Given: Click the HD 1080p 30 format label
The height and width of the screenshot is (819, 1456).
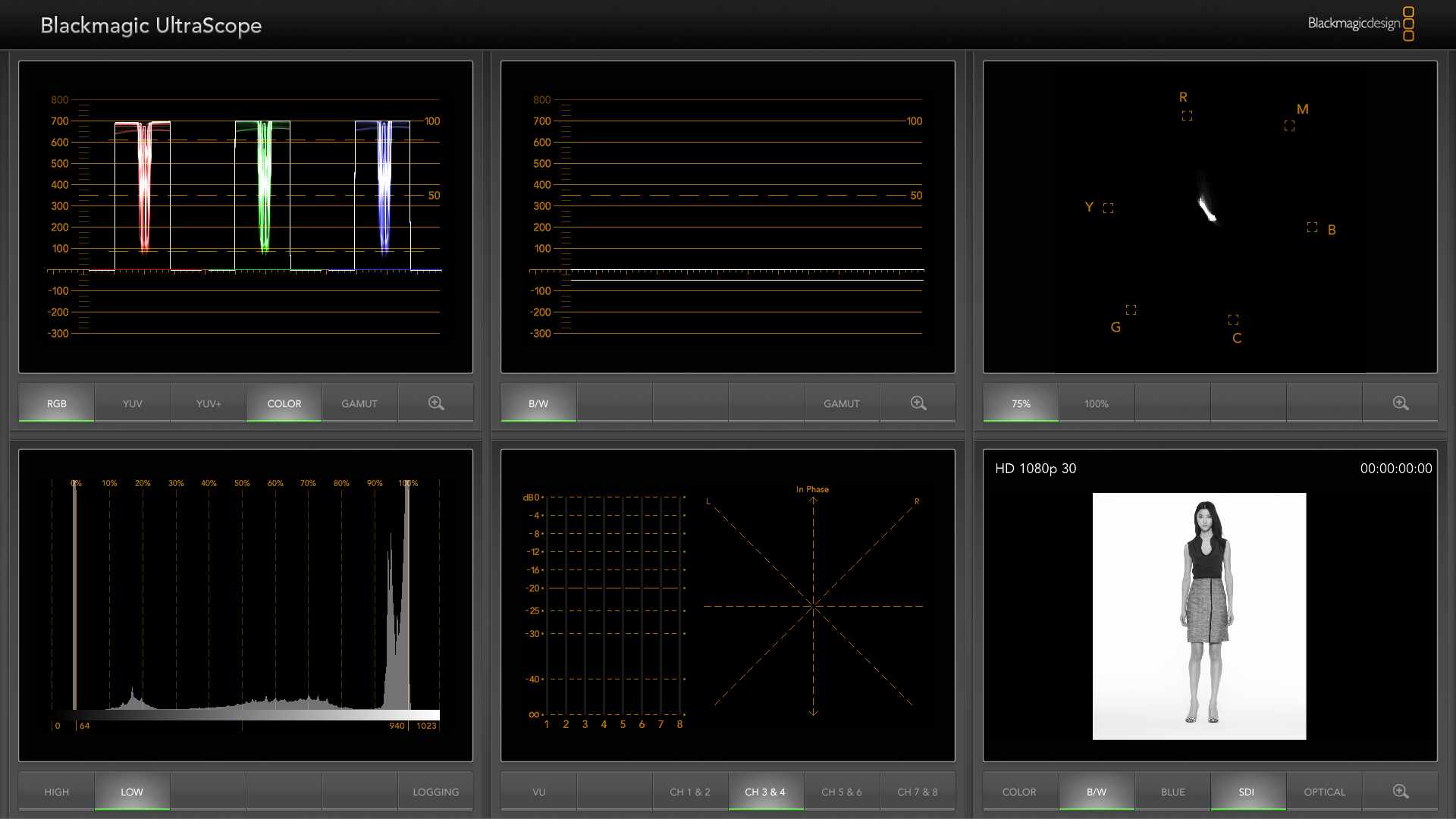Looking at the screenshot, I should coord(1035,469).
